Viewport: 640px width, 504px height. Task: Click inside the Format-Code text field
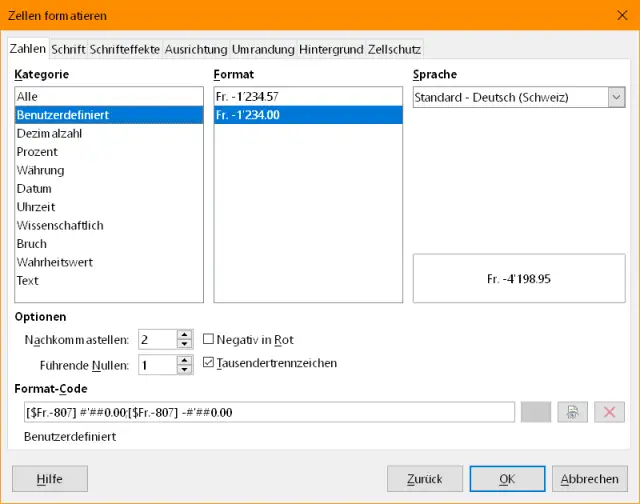[x=268, y=412]
